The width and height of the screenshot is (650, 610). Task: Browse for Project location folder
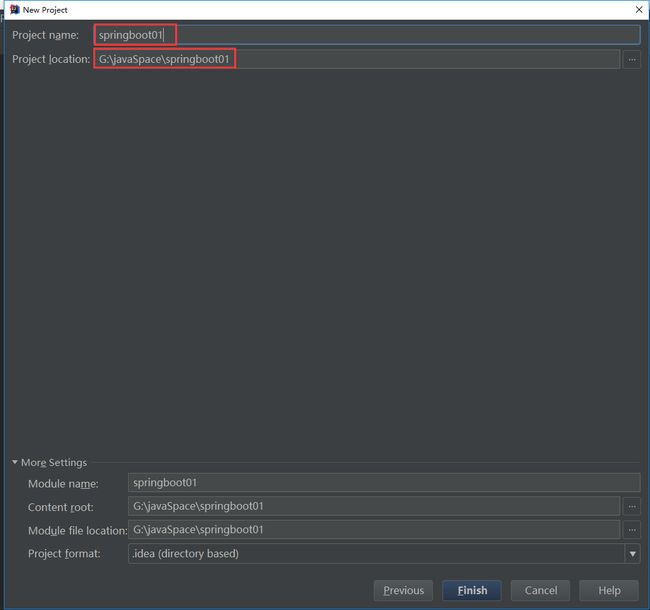pos(632,59)
